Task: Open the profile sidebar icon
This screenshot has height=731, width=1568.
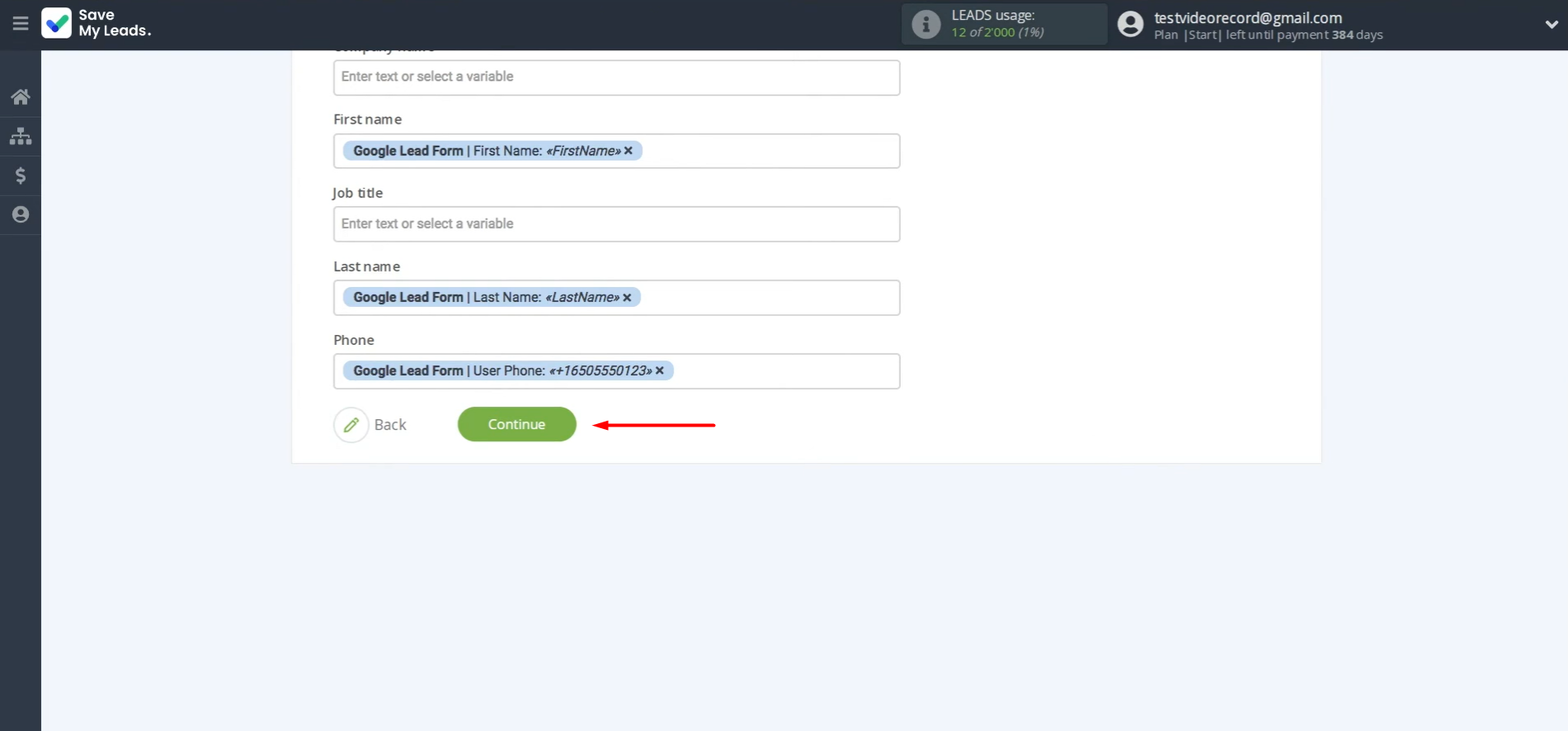Action: (21, 215)
